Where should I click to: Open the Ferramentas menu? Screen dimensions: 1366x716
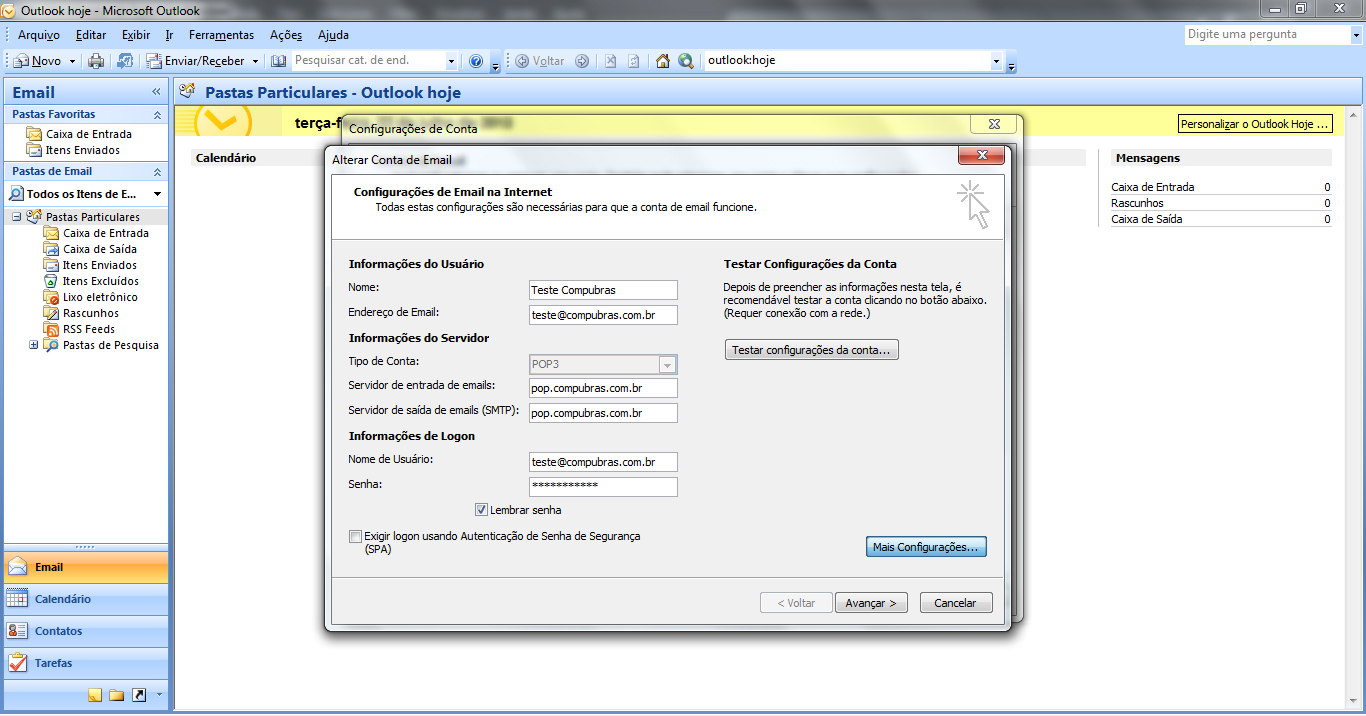pos(221,35)
